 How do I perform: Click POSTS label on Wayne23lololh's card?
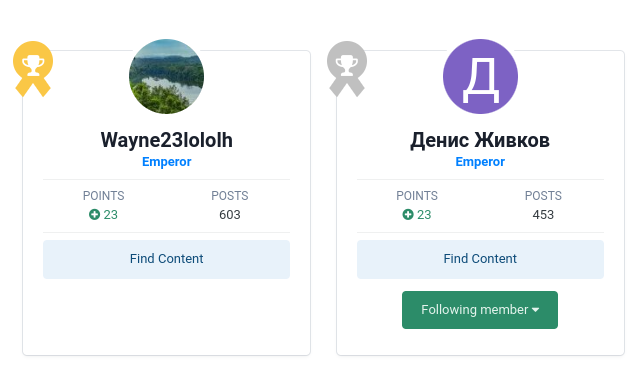click(230, 195)
